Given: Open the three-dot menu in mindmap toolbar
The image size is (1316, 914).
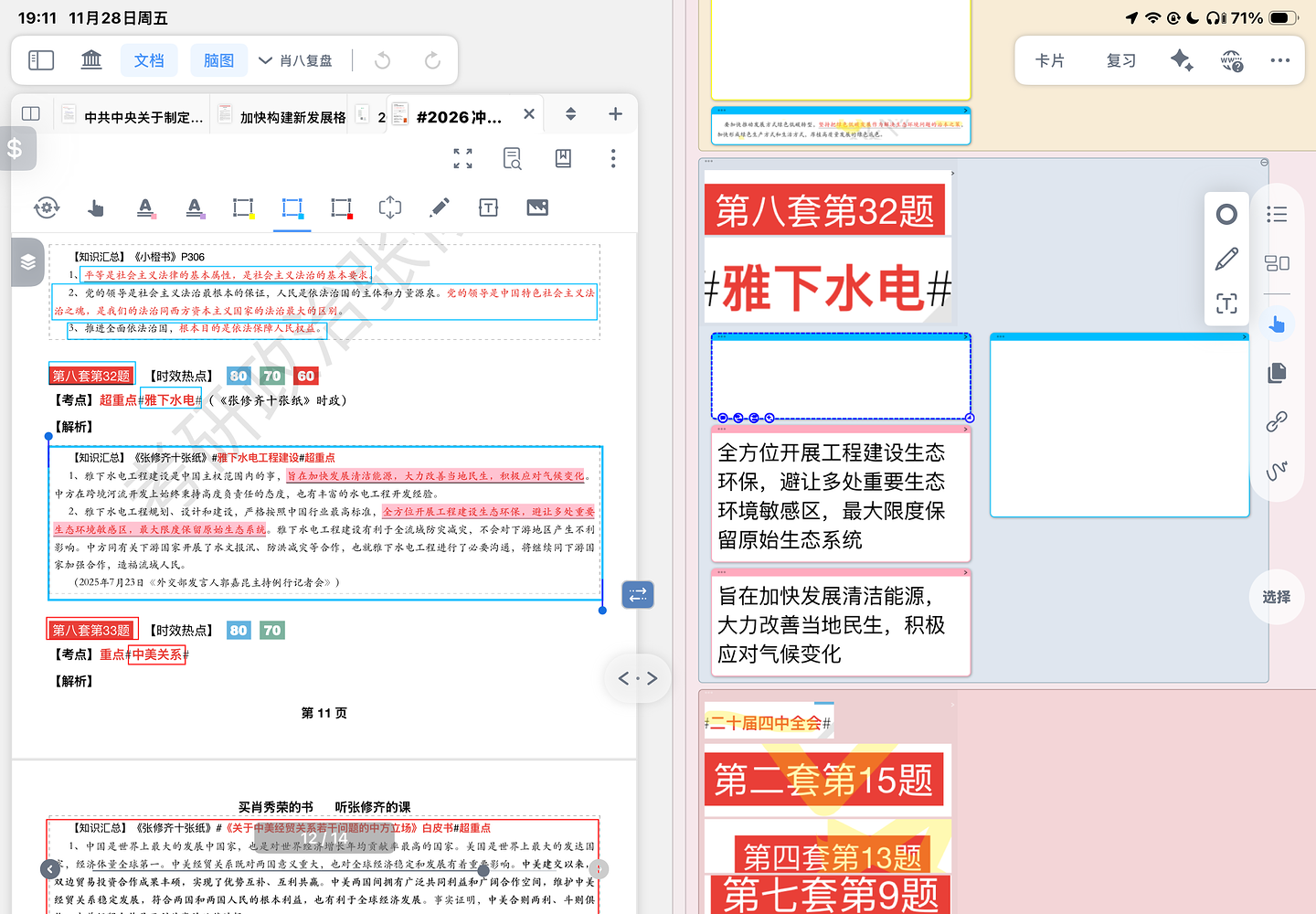Looking at the screenshot, I should tap(1279, 61).
